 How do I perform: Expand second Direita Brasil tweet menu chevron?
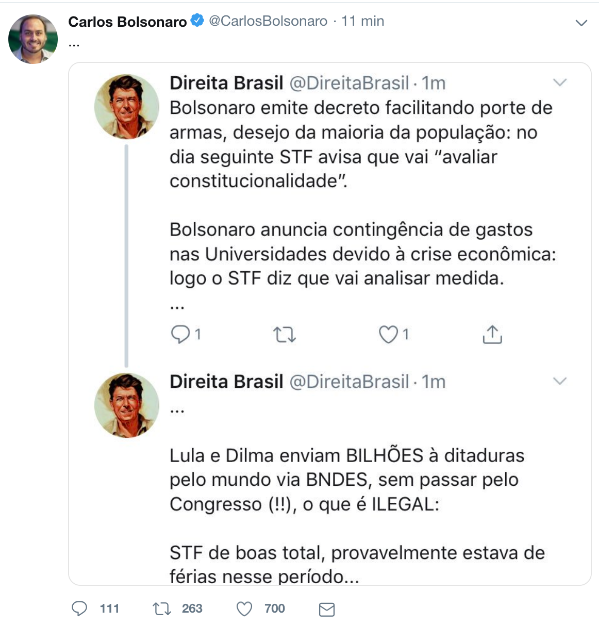(x=560, y=381)
